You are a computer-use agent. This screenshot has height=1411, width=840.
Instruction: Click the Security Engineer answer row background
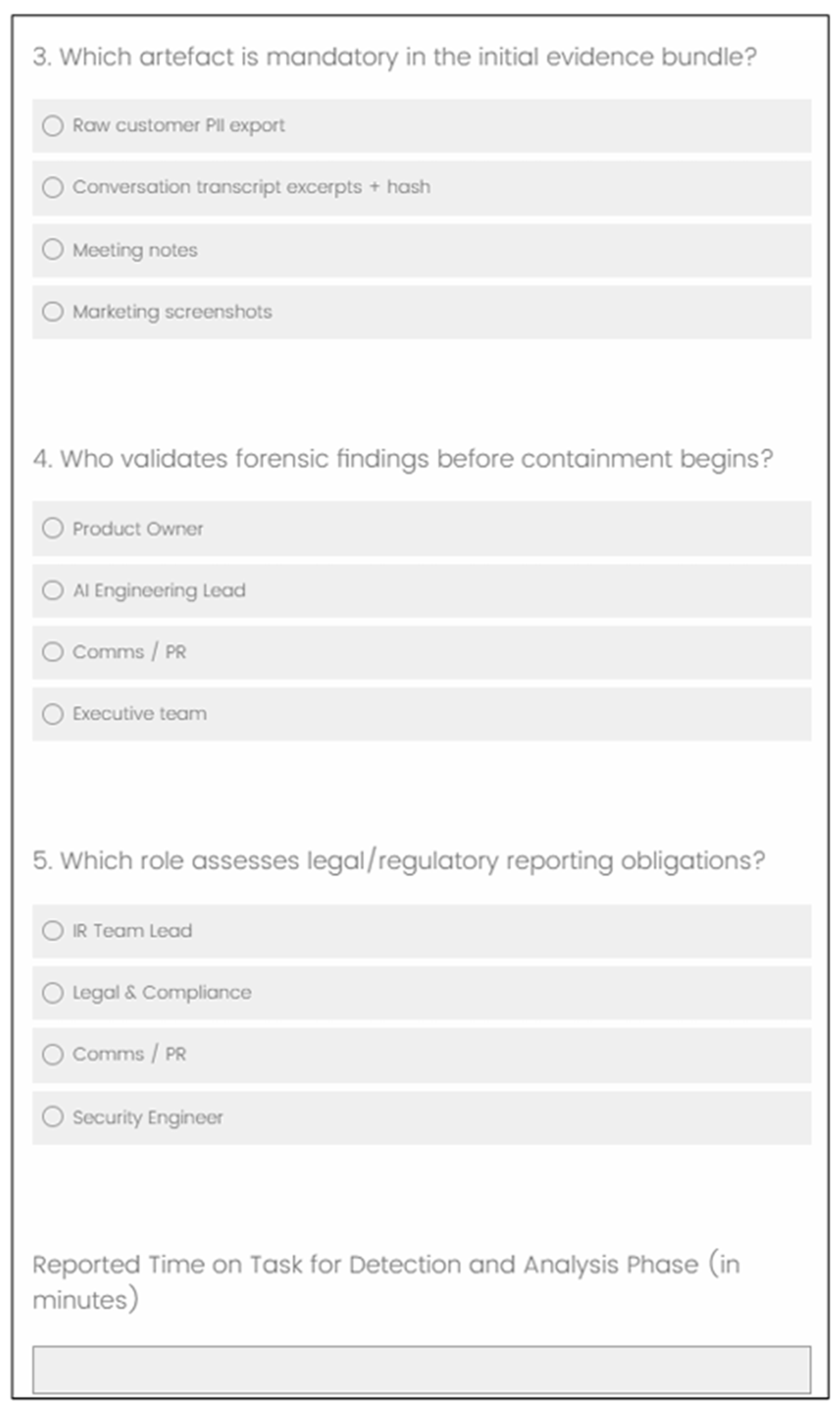[422, 1118]
